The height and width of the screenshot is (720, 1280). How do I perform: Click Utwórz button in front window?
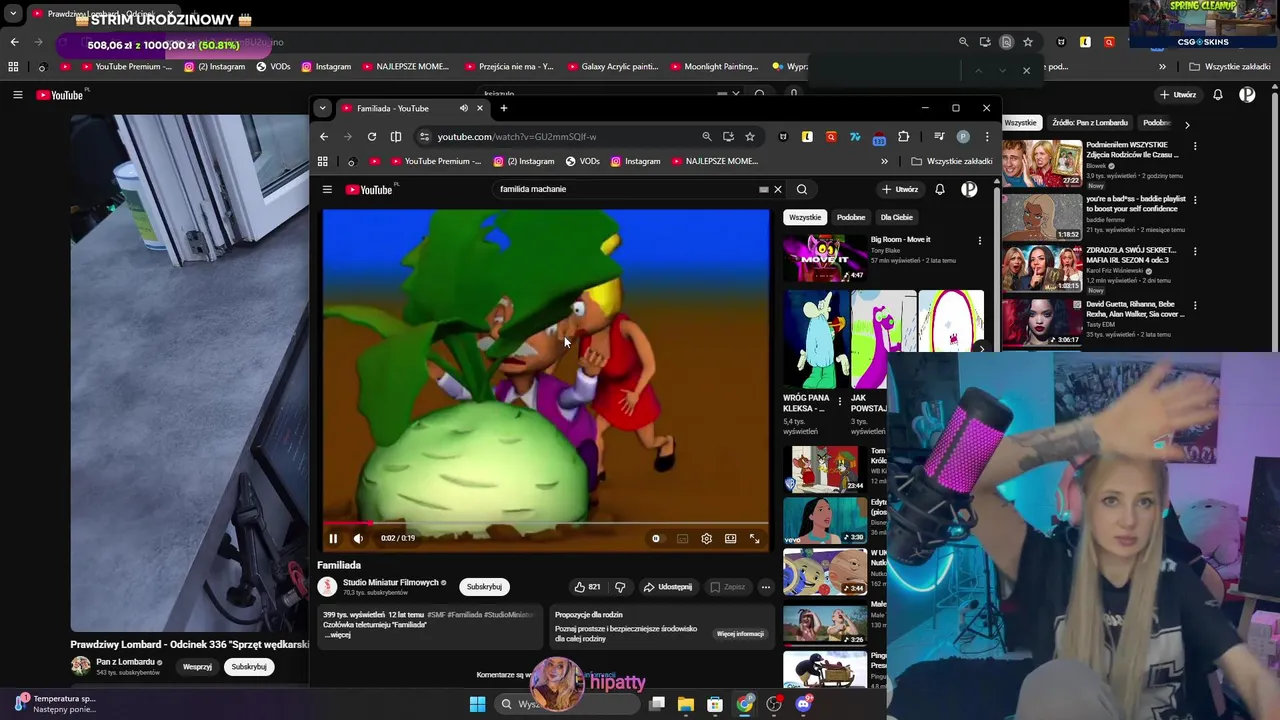(900, 189)
